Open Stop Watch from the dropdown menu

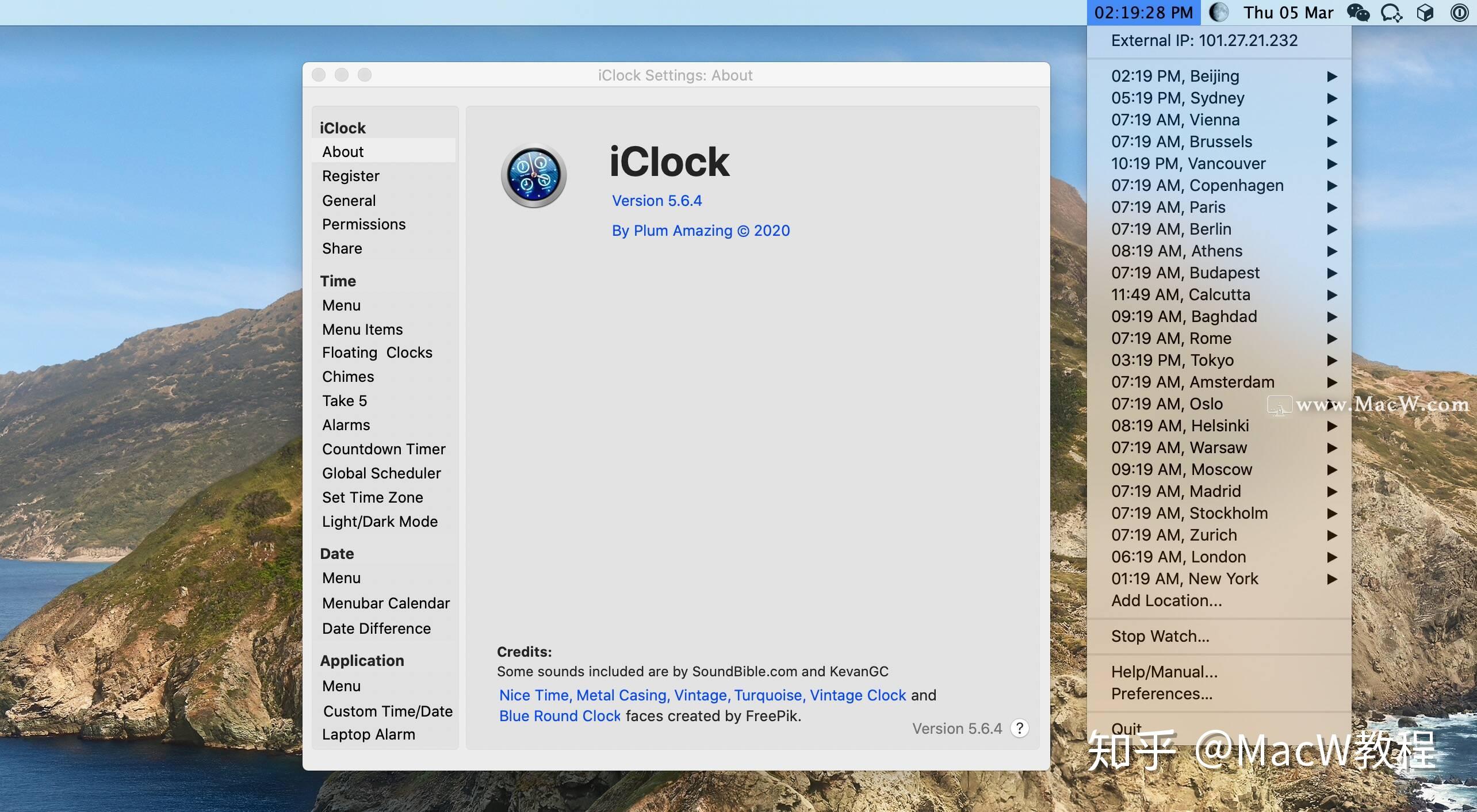[x=1160, y=636]
